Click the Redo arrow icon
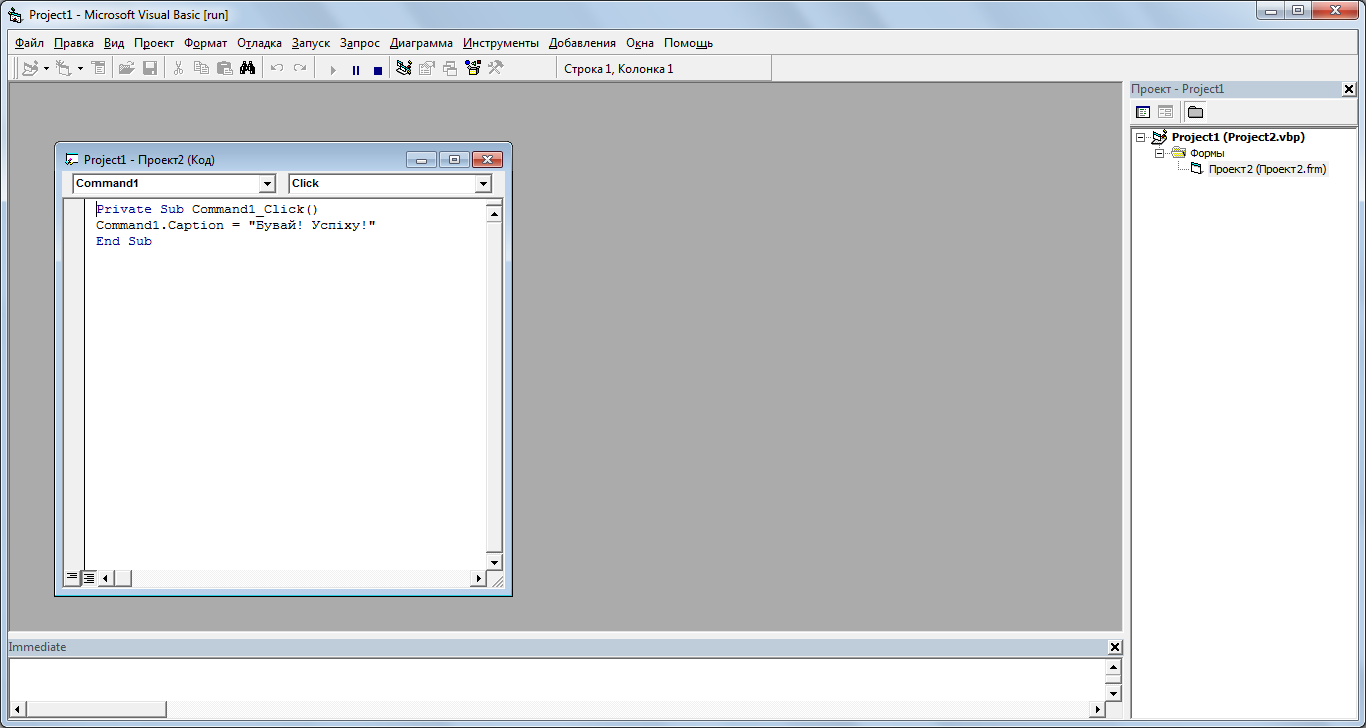The image size is (1366, 728). point(300,69)
